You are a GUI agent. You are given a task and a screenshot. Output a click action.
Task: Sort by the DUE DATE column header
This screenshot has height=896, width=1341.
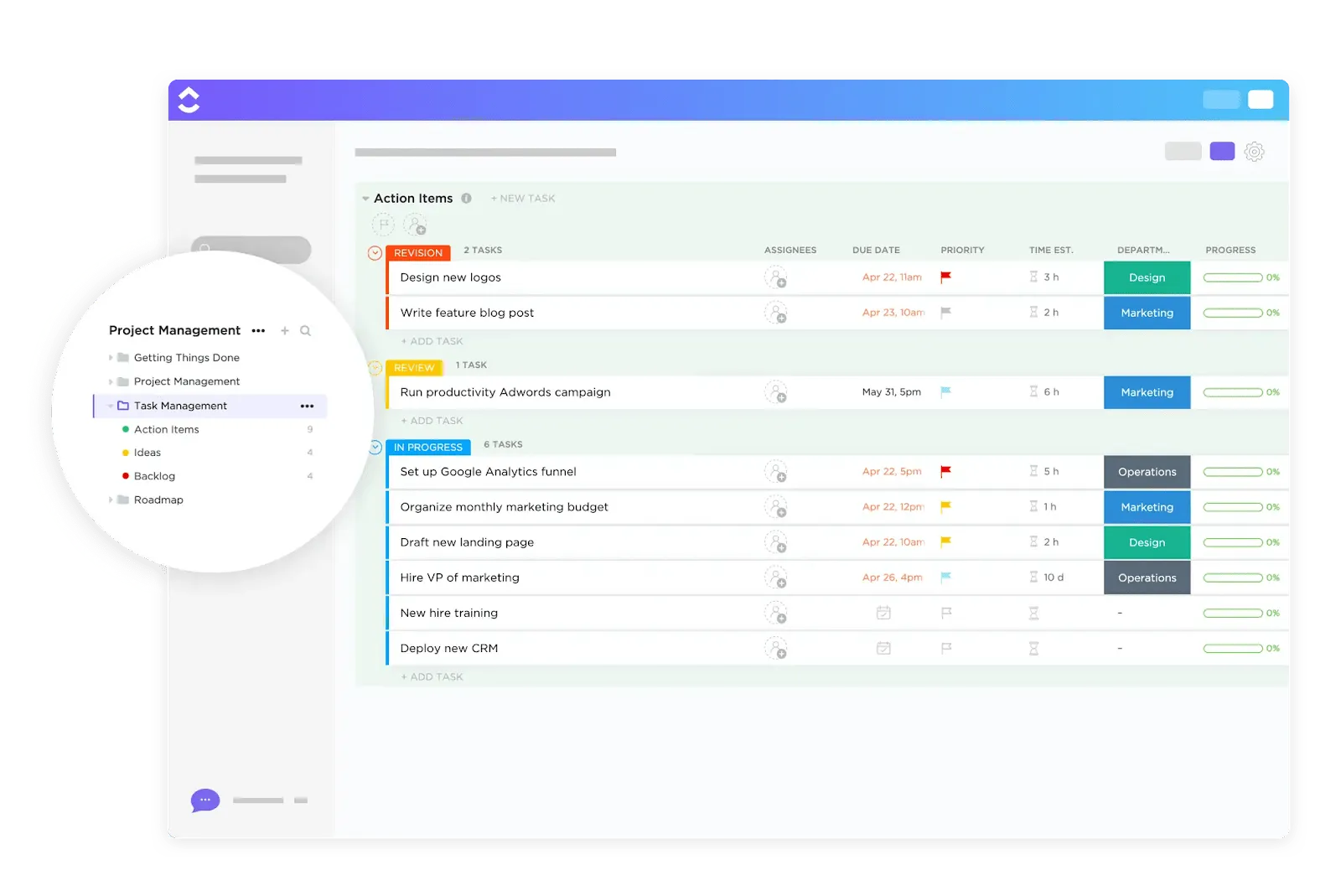point(876,250)
